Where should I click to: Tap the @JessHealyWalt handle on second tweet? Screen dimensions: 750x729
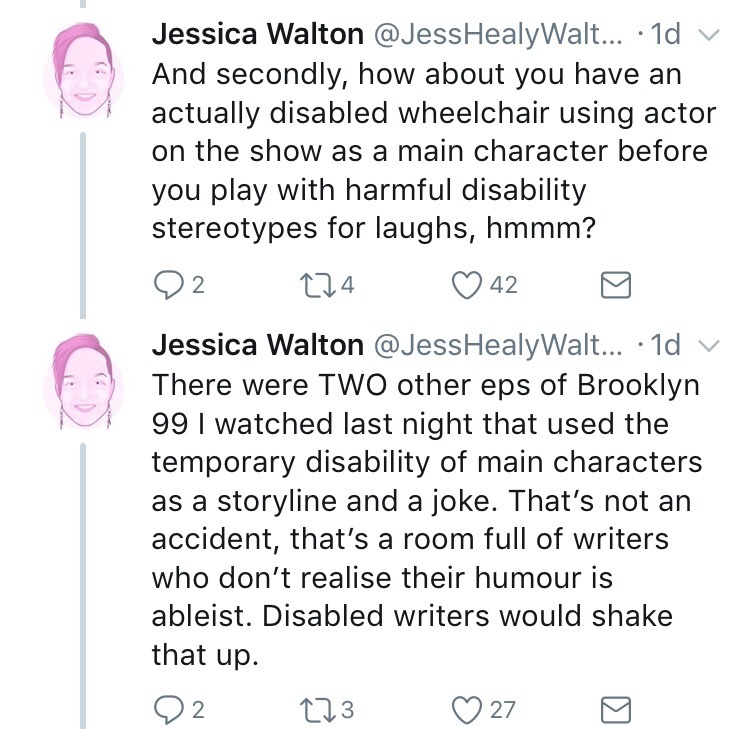[499, 345]
